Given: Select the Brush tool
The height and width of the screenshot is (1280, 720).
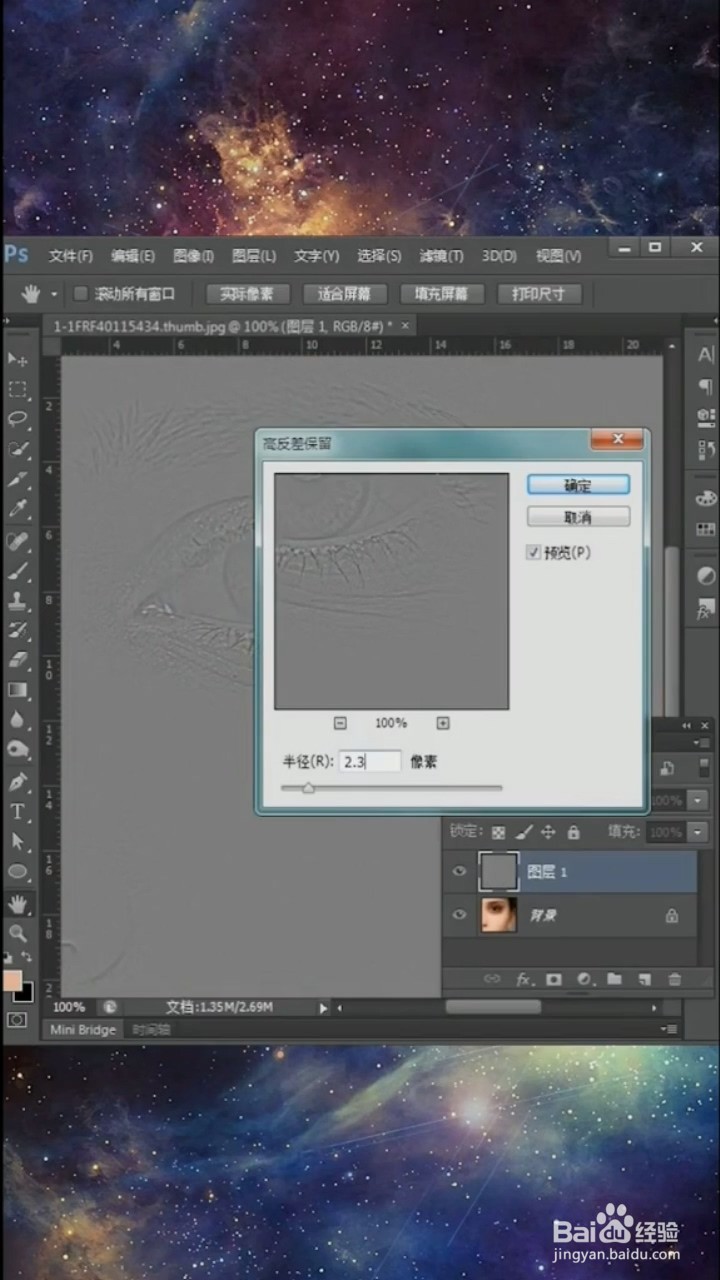Looking at the screenshot, I should (x=18, y=571).
